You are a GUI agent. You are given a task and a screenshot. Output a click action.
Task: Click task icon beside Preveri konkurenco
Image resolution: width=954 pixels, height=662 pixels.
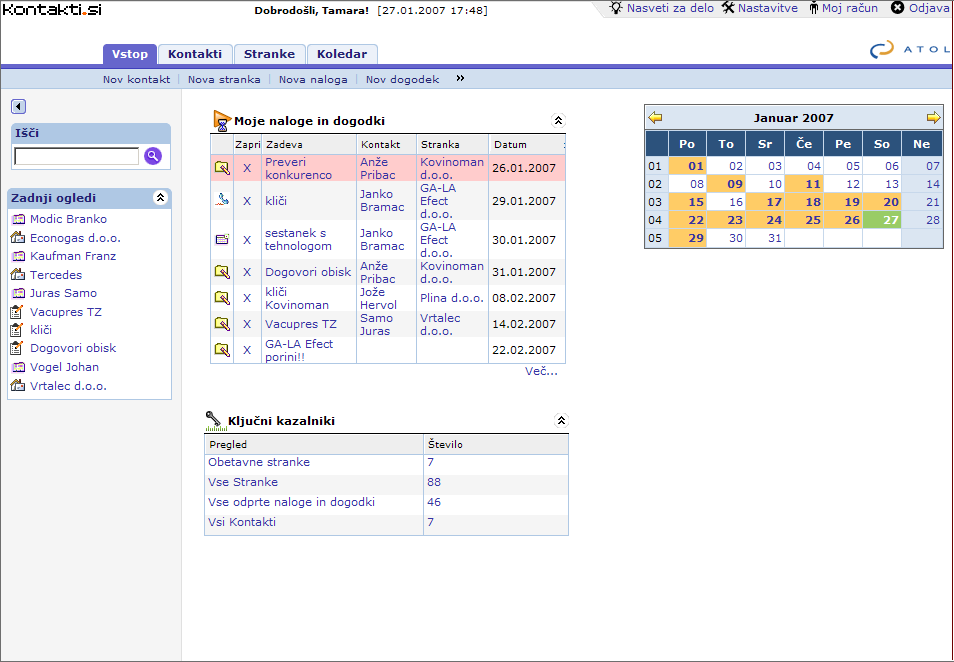coord(222,168)
